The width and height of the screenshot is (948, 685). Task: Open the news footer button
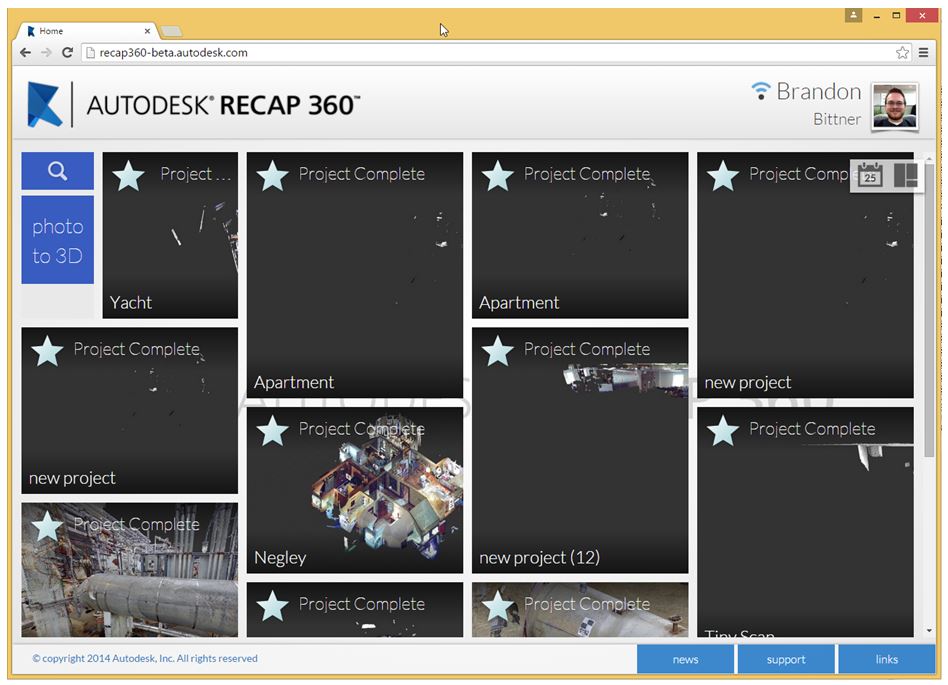tap(685, 659)
